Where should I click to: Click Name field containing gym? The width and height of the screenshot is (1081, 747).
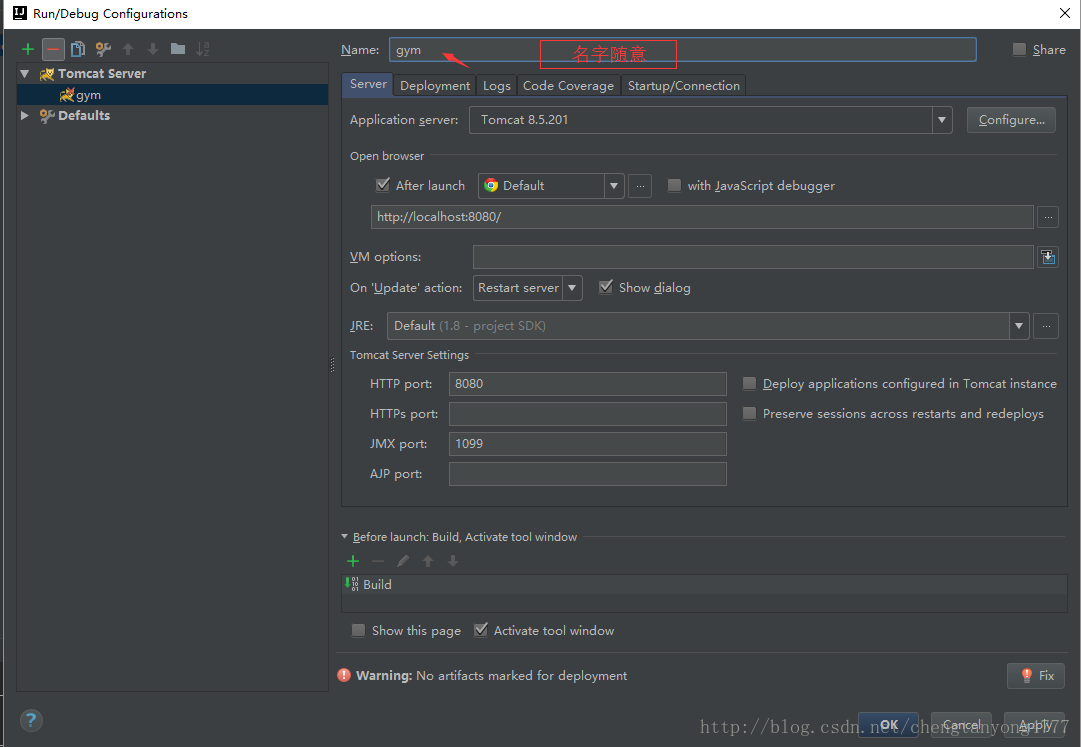pyautogui.click(x=683, y=50)
